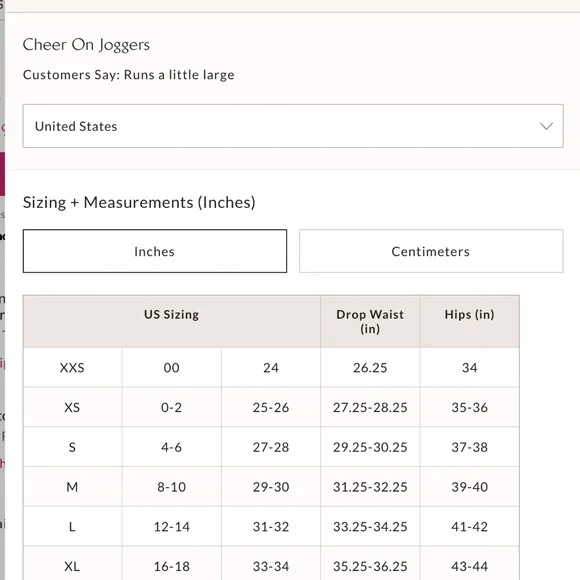This screenshot has width=580, height=580.
Task: Click the 43-44 hips cell
Action: (x=470, y=563)
